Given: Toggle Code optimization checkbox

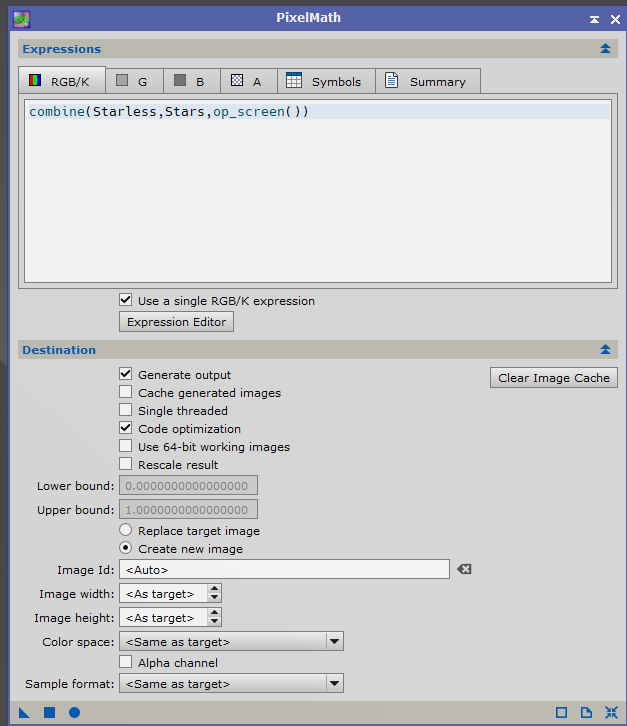Looking at the screenshot, I should [125, 428].
